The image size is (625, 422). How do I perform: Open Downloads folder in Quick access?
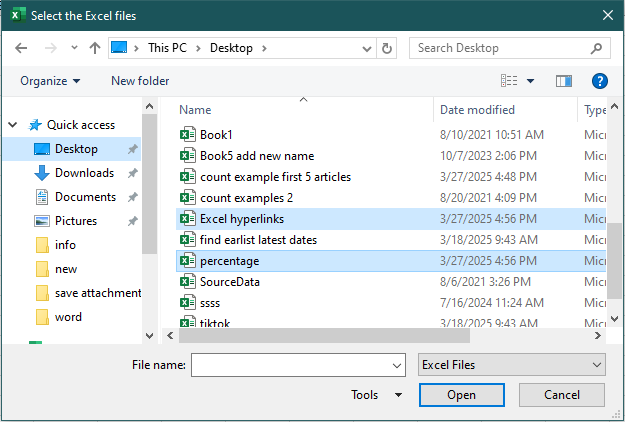tap(83, 173)
